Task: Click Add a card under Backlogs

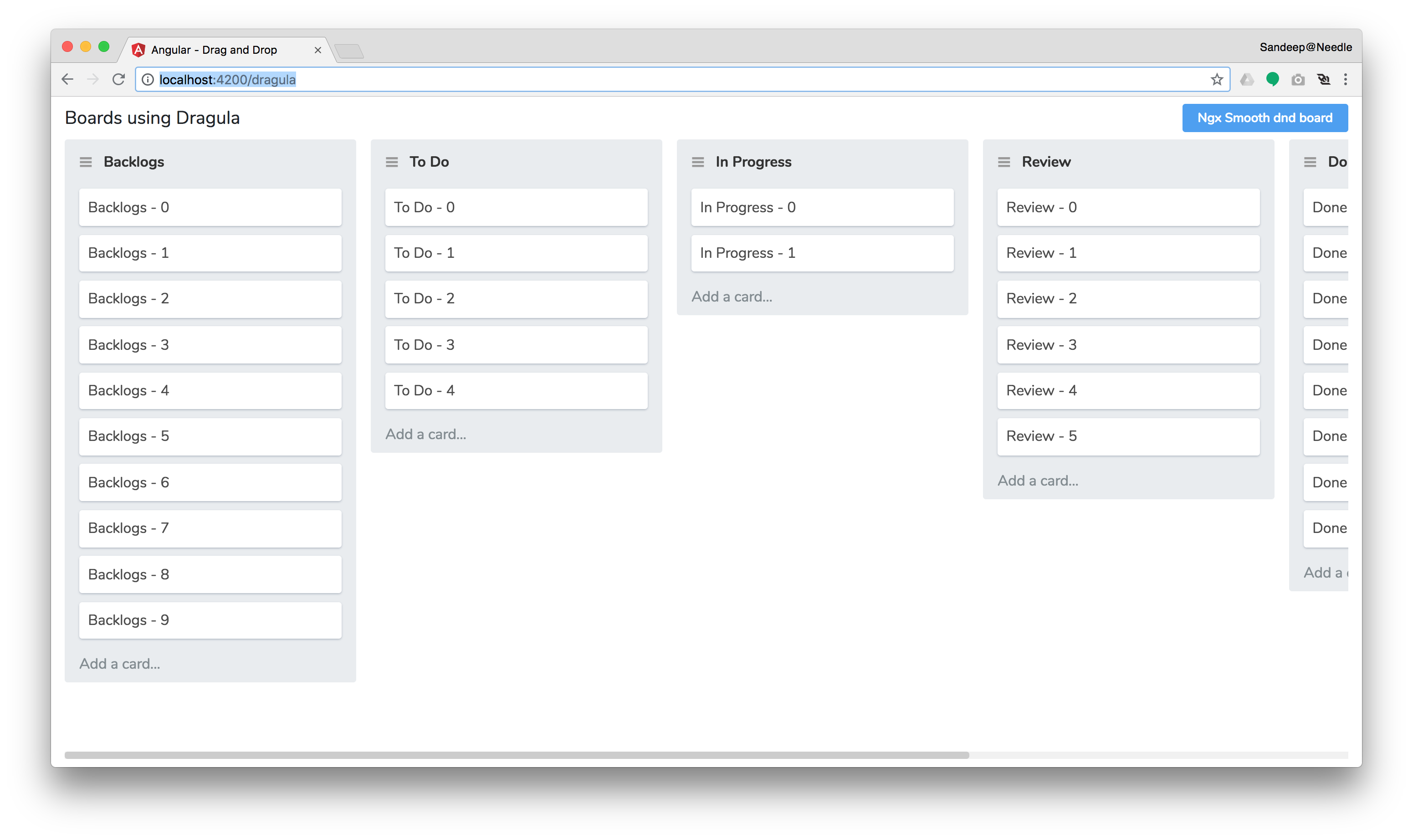Action: 119,663
